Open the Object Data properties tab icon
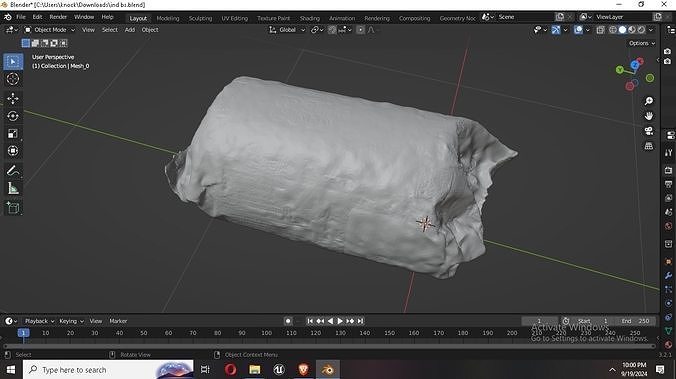 pos(669,331)
